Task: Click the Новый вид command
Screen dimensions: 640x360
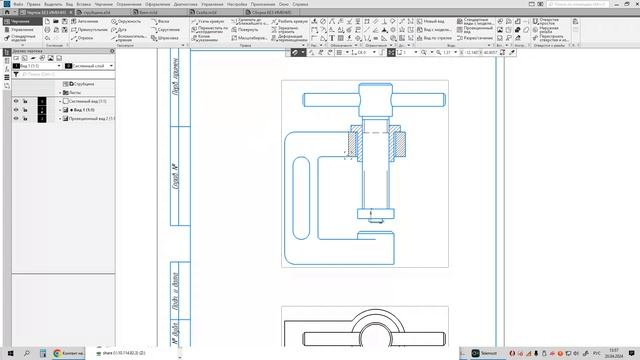Action: click(x=430, y=21)
